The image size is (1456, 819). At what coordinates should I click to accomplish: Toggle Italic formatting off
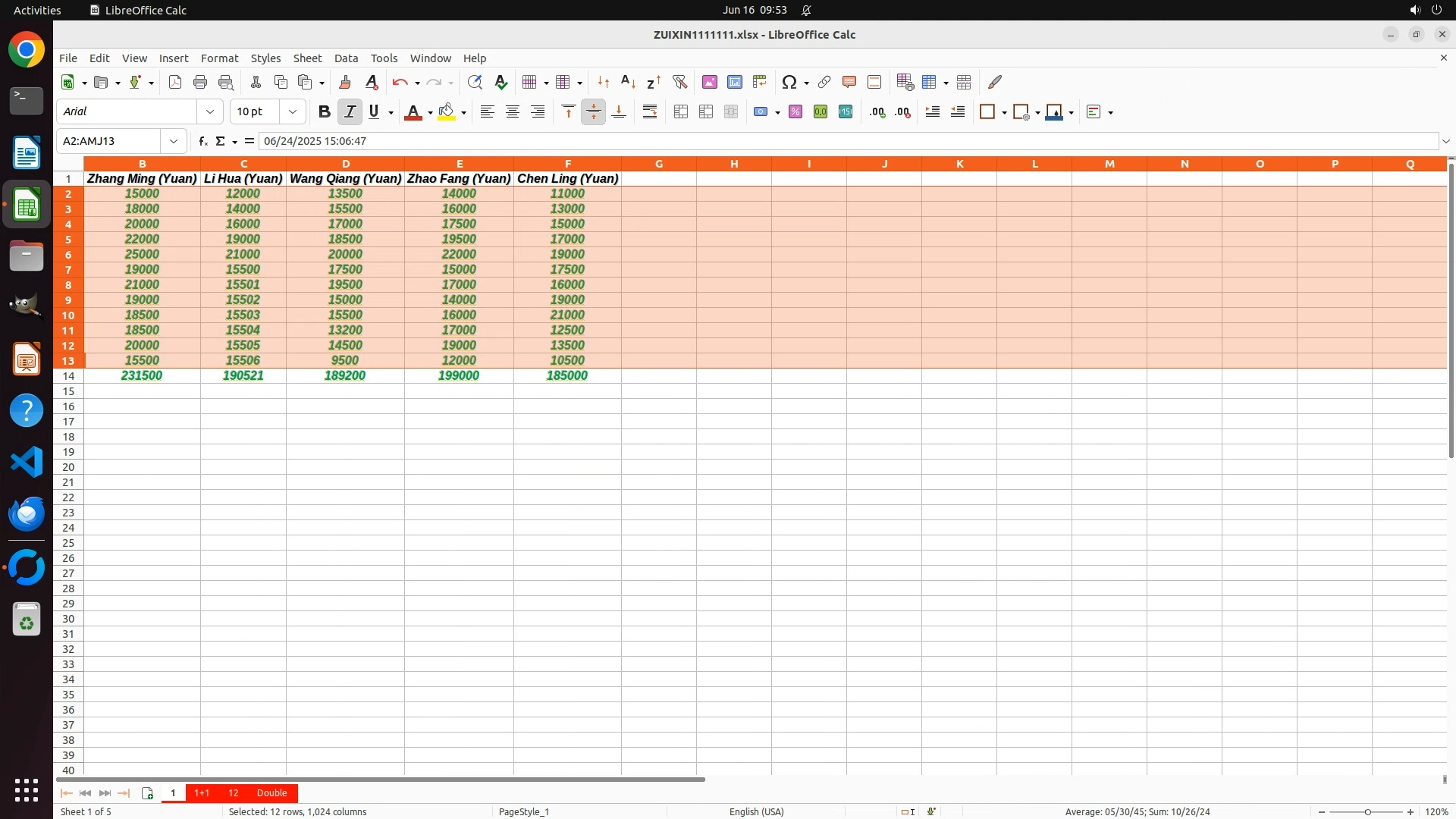pyautogui.click(x=350, y=111)
